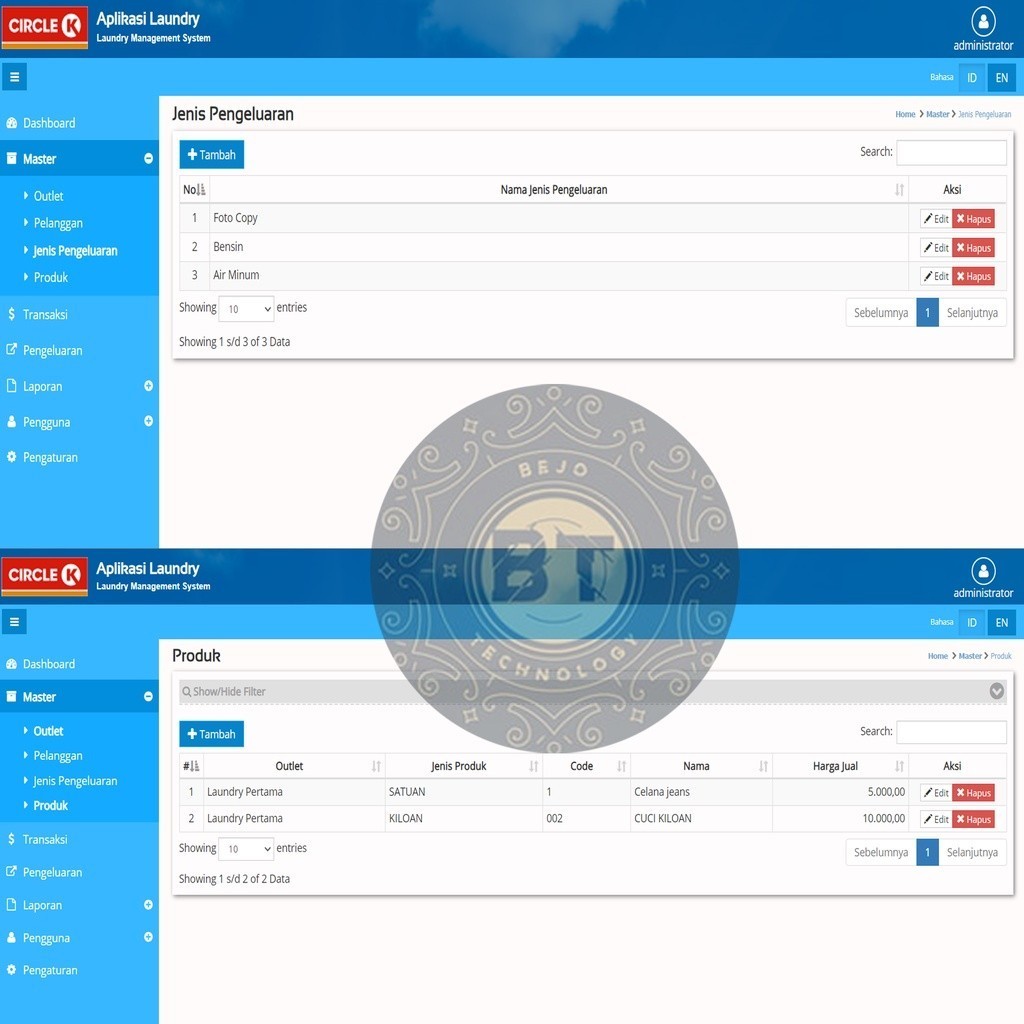This screenshot has height=1024, width=1024.
Task: Focus Search field on Jenis Pengeluaran page
Action: (x=952, y=152)
